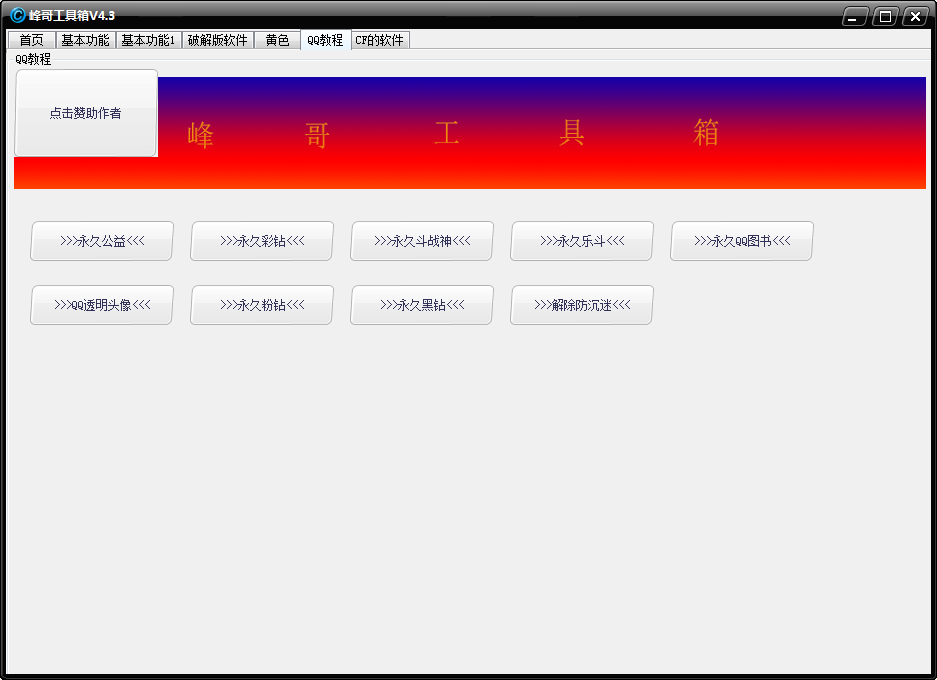Open the 永久公益 tutorial button
Screen dimensions: 937x680
[102, 241]
